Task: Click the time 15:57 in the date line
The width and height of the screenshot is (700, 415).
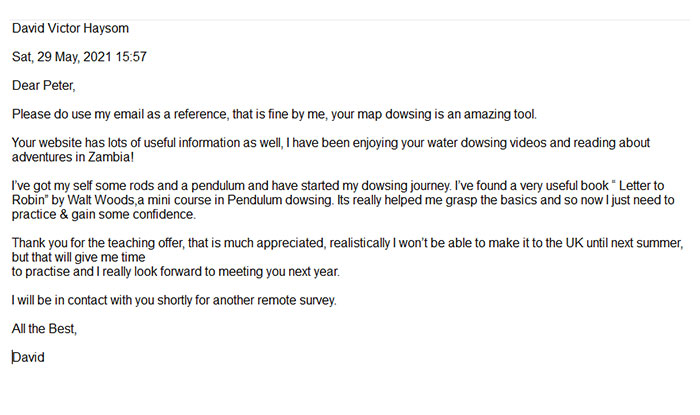Action: 131,57
